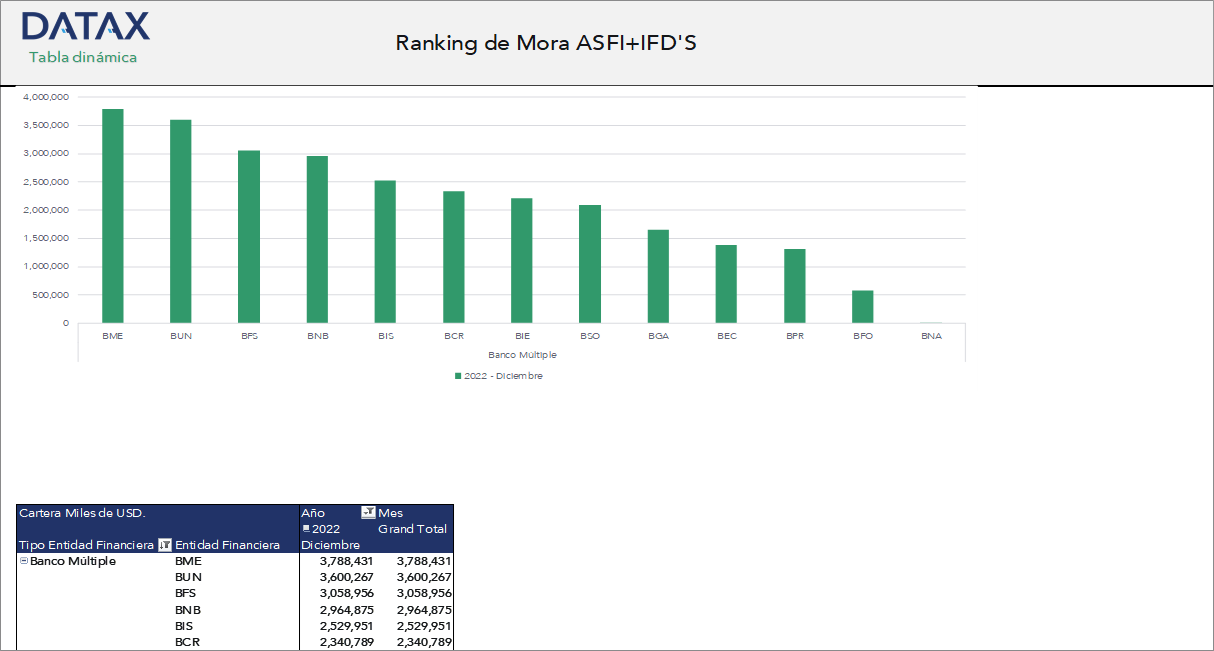
Task: Click the chart title Ranking de Mora ASFI+IFD'S
Action: pos(548,43)
